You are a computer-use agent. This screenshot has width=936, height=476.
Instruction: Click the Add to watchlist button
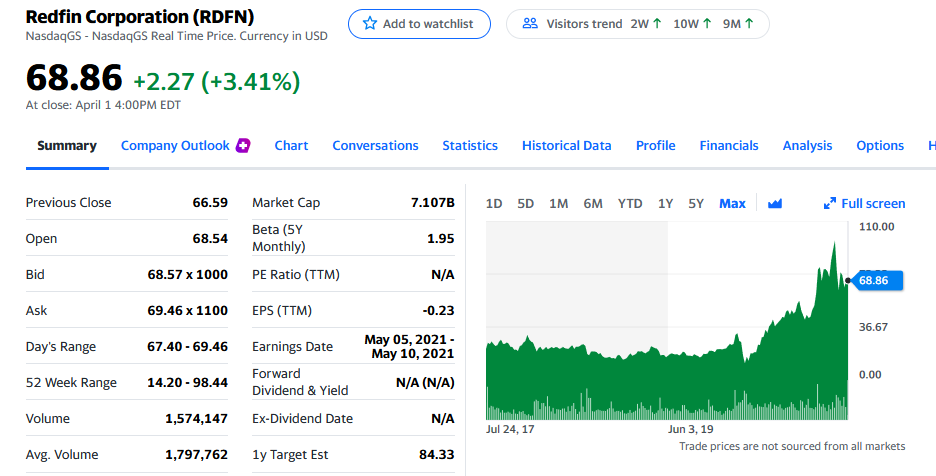click(419, 24)
